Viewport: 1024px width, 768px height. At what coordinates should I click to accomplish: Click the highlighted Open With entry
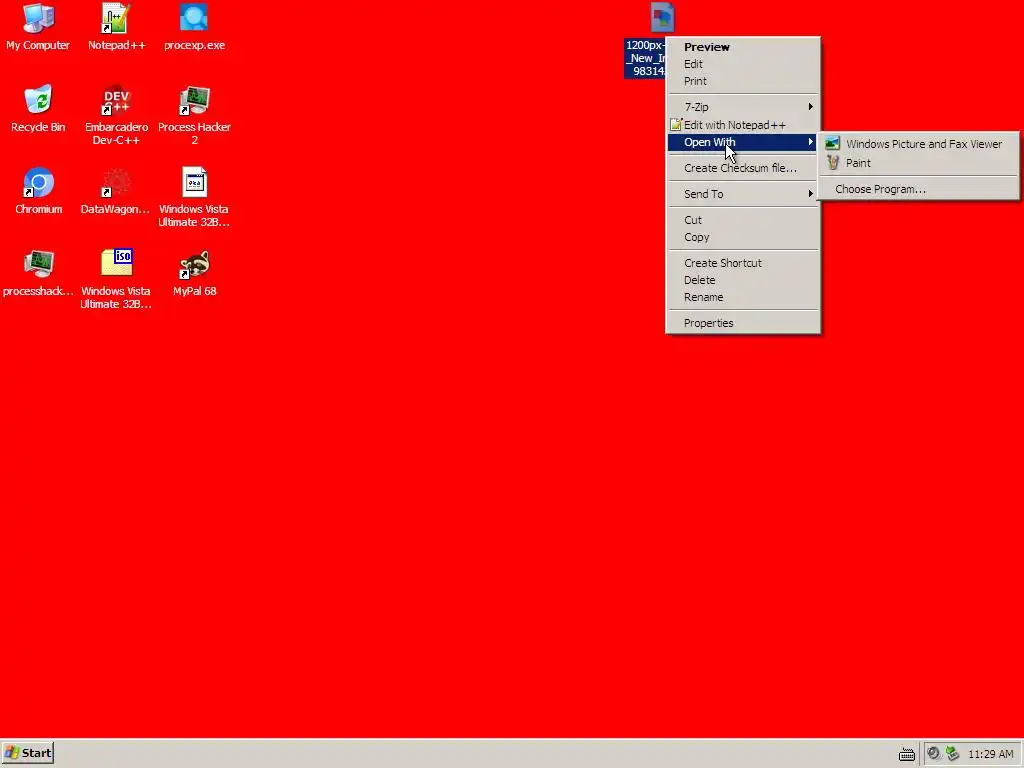(x=743, y=142)
